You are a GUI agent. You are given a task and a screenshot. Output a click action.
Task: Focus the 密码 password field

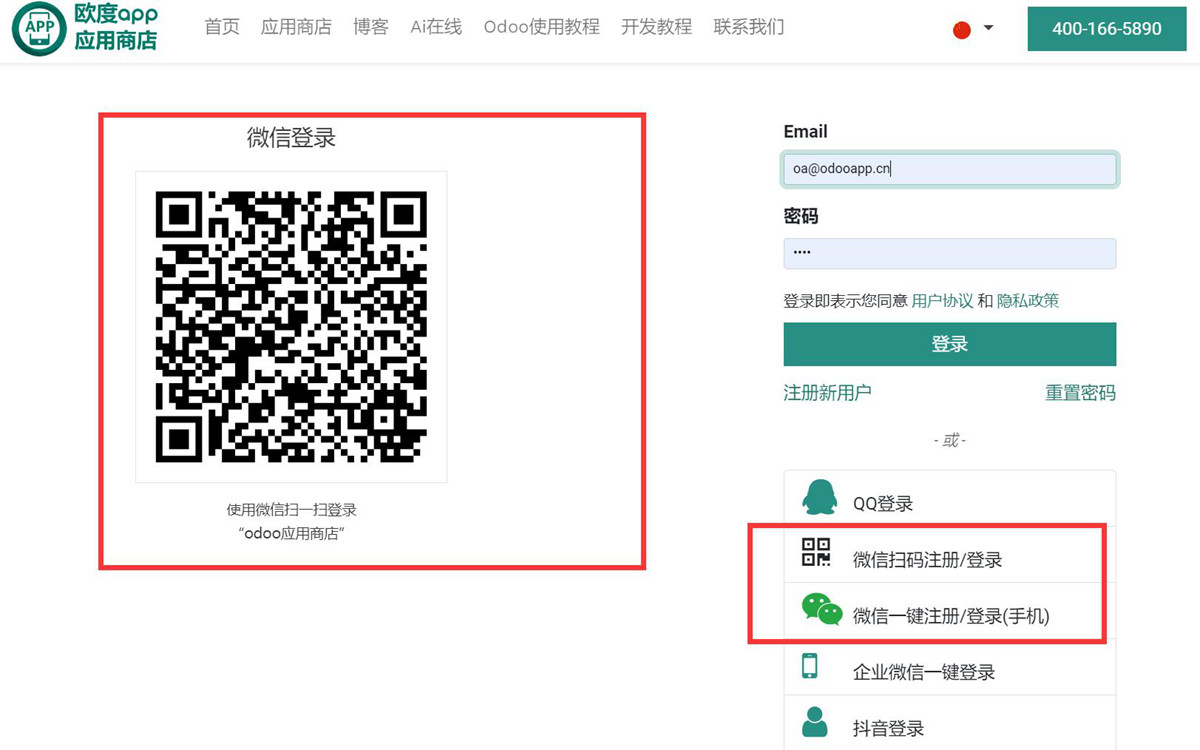950,253
